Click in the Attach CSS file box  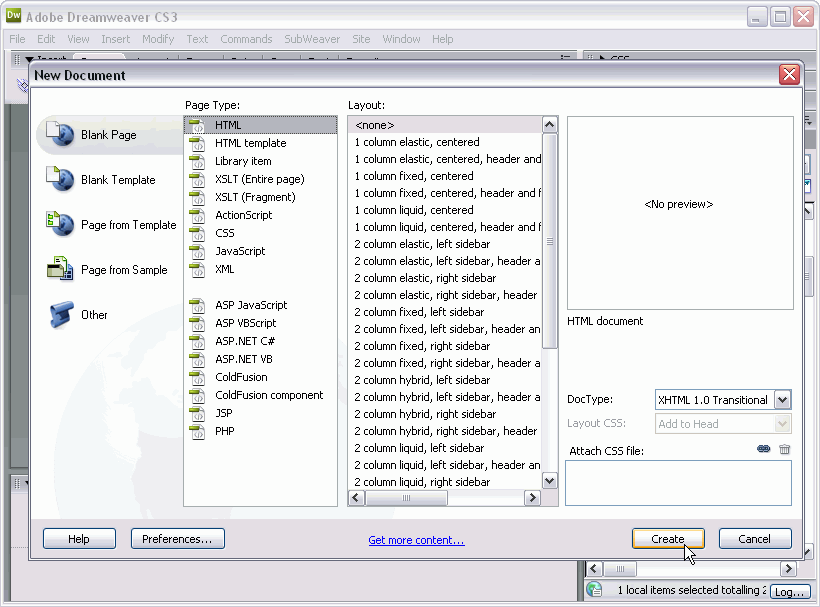678,483
